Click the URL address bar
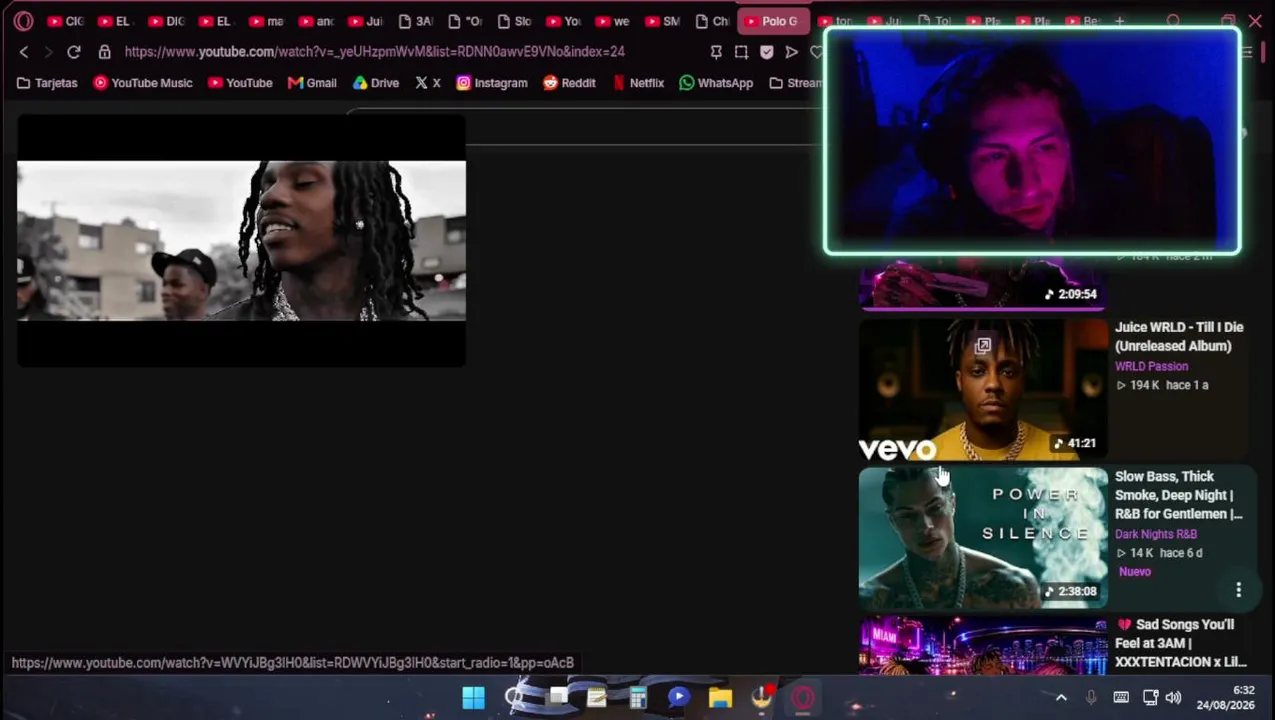The height and width of the screenshot is (720, 1275). pyautogui.click(x=374, y=52)
